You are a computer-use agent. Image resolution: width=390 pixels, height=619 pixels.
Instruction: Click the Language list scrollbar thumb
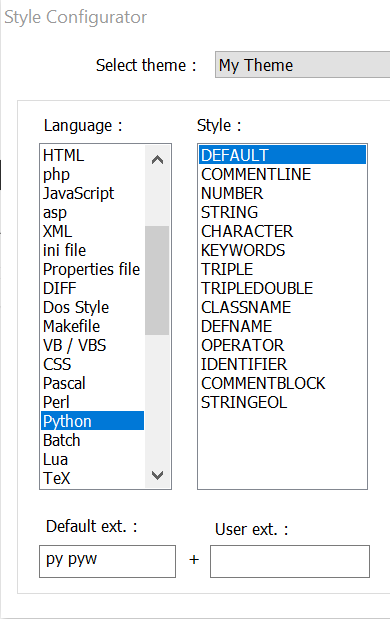click(x=157, y=280)
